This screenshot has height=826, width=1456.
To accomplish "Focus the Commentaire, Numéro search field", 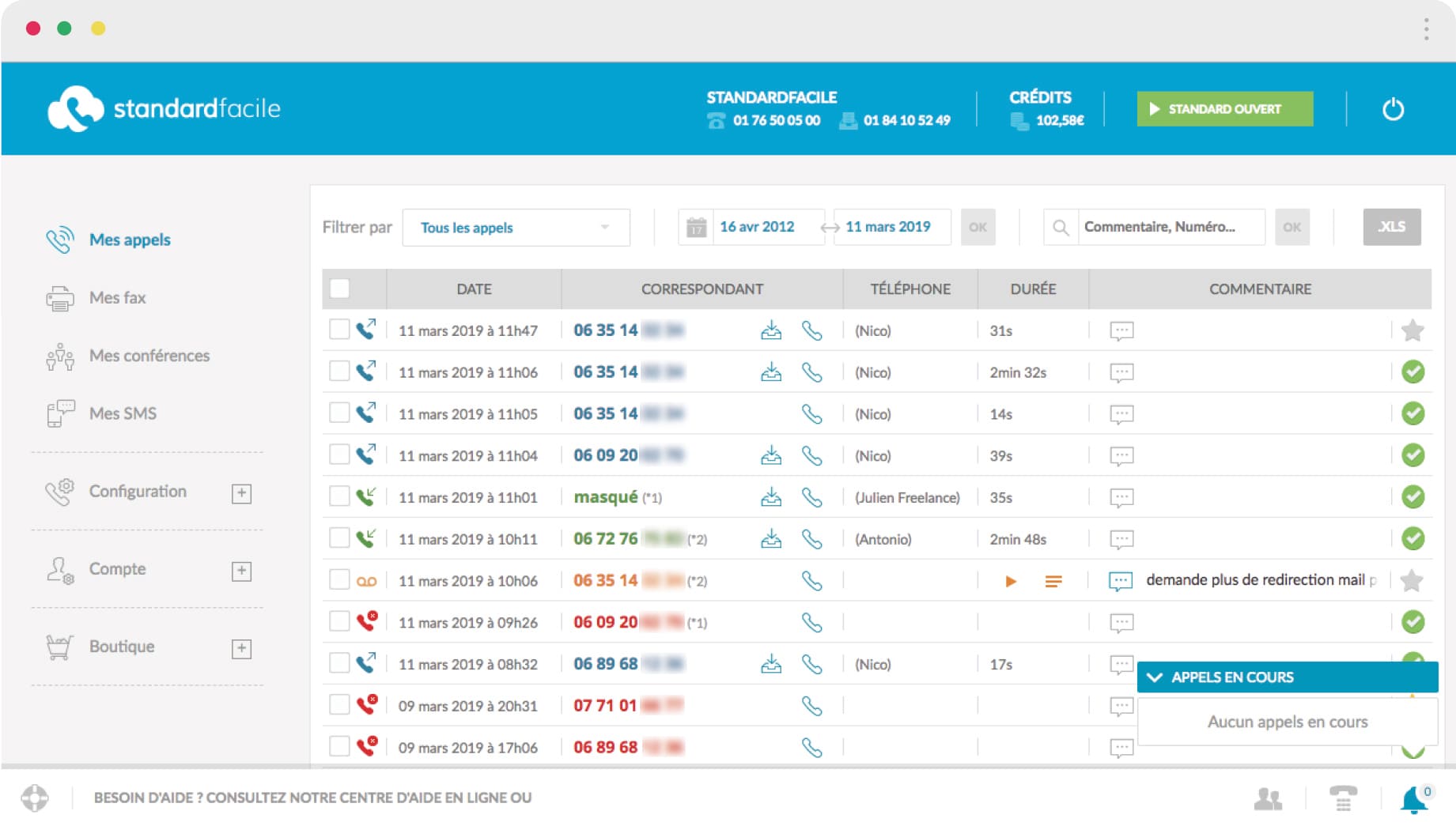I will click(x=1171, y=228).
